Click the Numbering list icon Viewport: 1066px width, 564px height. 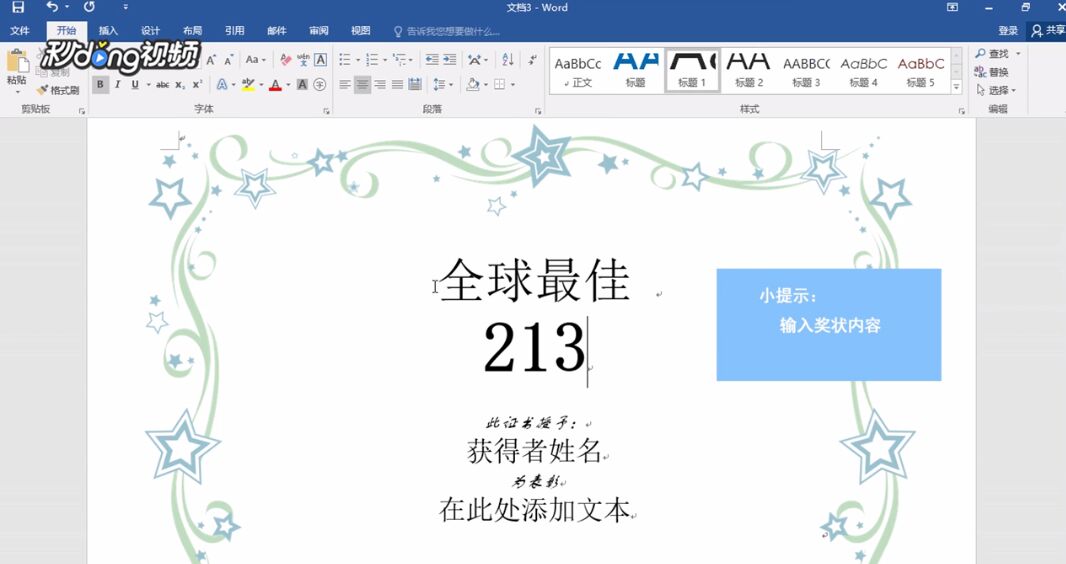point(372,60)
